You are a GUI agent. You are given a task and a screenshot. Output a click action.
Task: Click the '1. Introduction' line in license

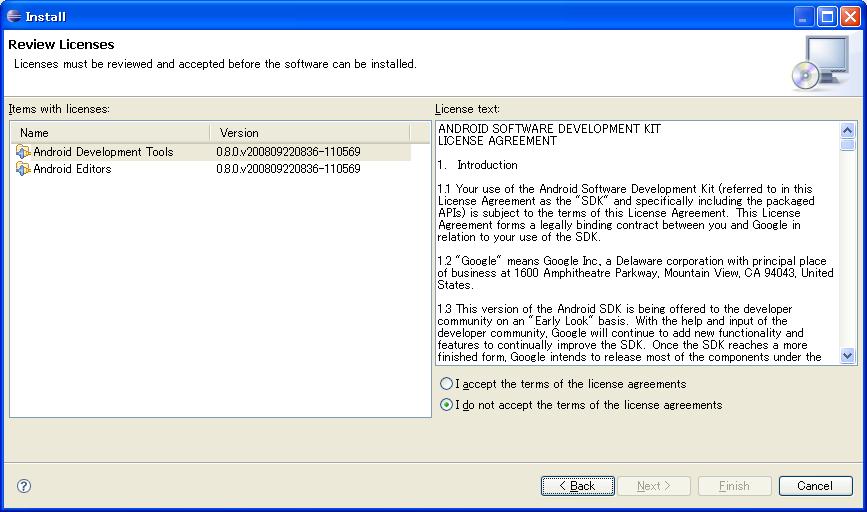(478, 165)
